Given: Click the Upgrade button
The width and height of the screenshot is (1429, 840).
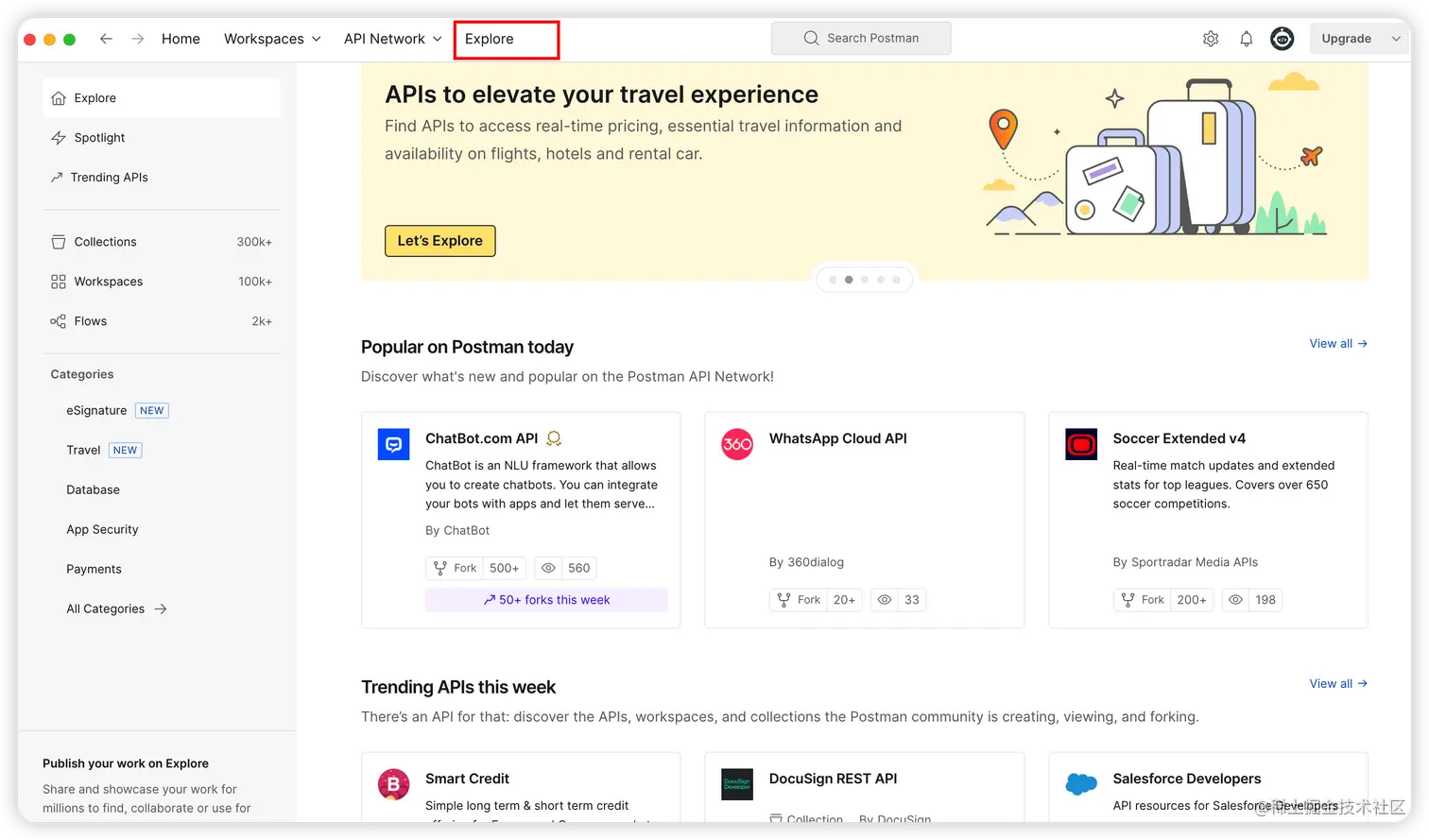Looking at the screenshot, I should click(x=1346, y=39).
